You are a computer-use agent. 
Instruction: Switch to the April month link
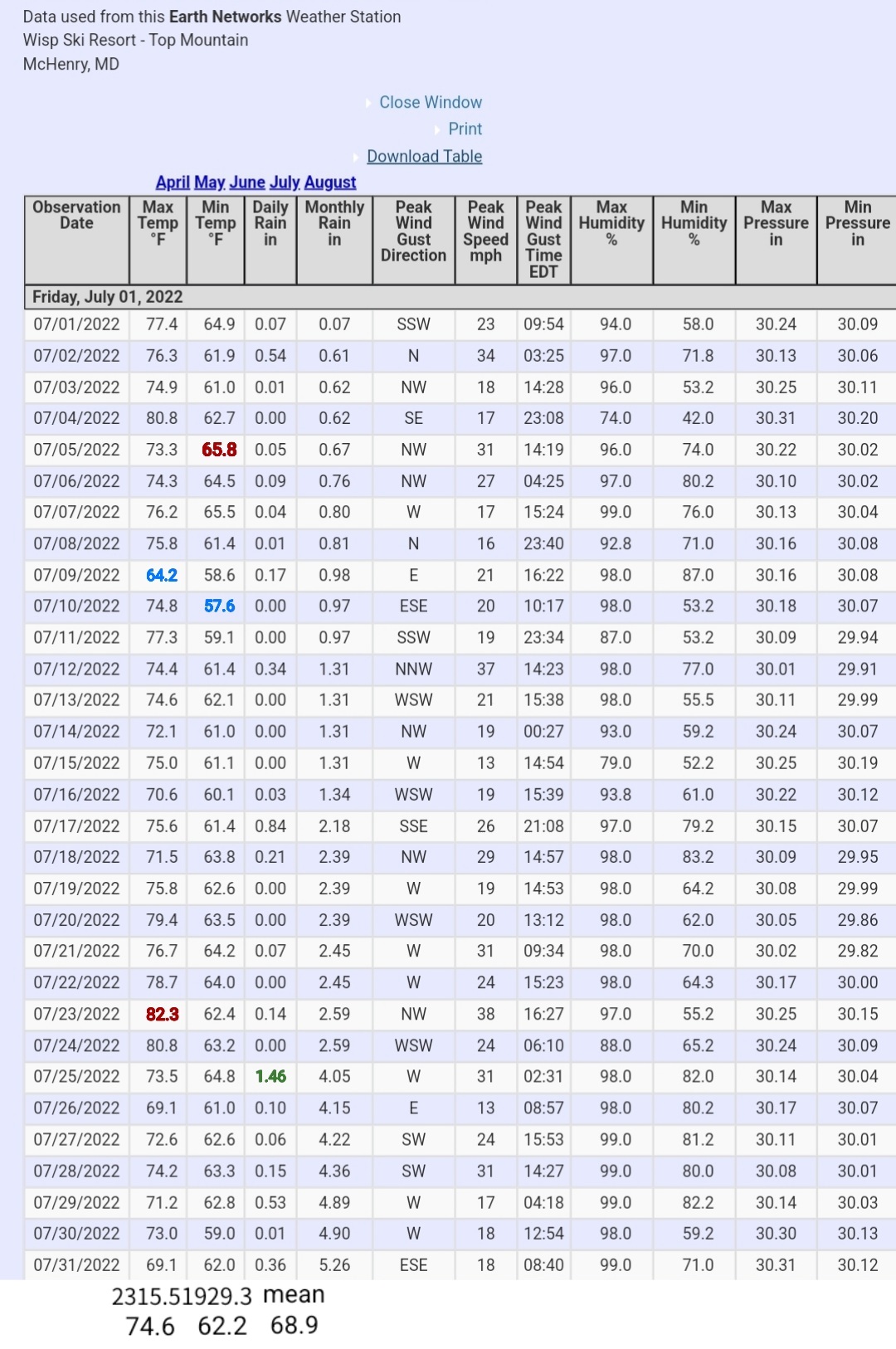pyautogui.click(x=173, y=182)
